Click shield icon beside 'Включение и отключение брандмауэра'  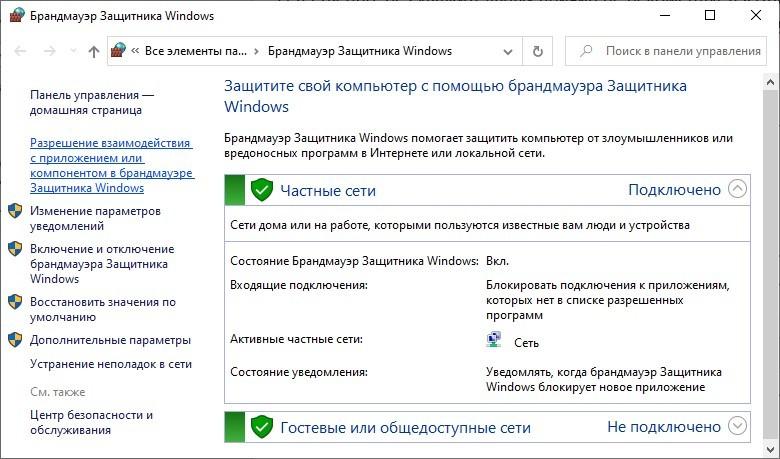click(x=15, y=249)
